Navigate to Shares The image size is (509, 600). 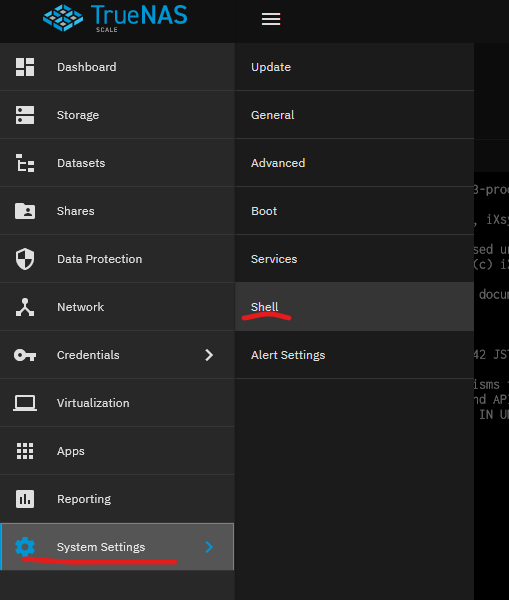[x=117, y=211]
